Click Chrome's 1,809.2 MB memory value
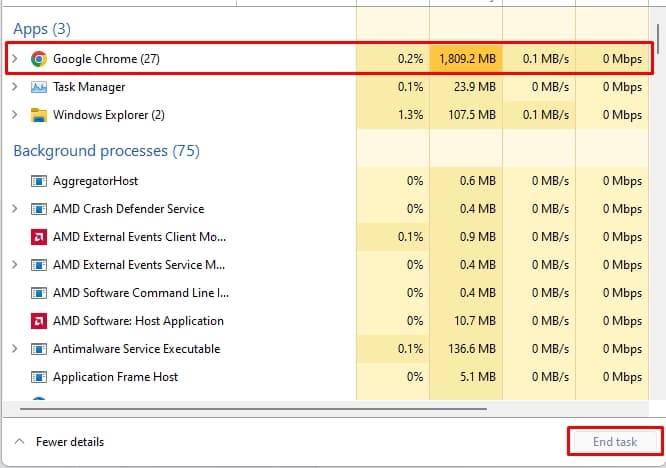The height and width of the screenshot is (468, 666). point(468,59)
